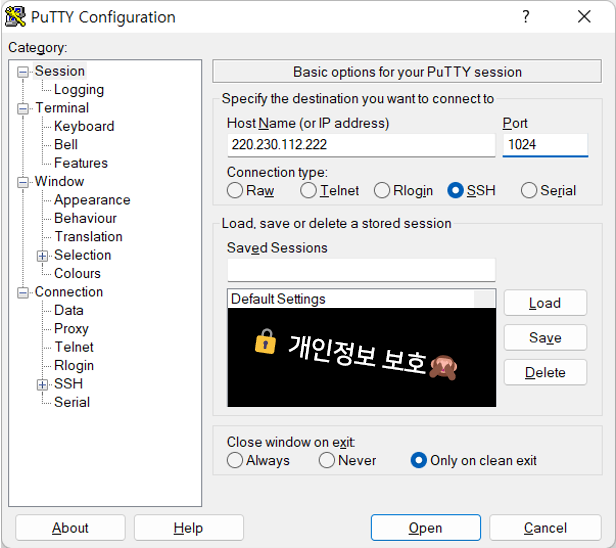Screen dimensions: 616x548
Task: Open the Window category
Action: (x=59, y=181)
